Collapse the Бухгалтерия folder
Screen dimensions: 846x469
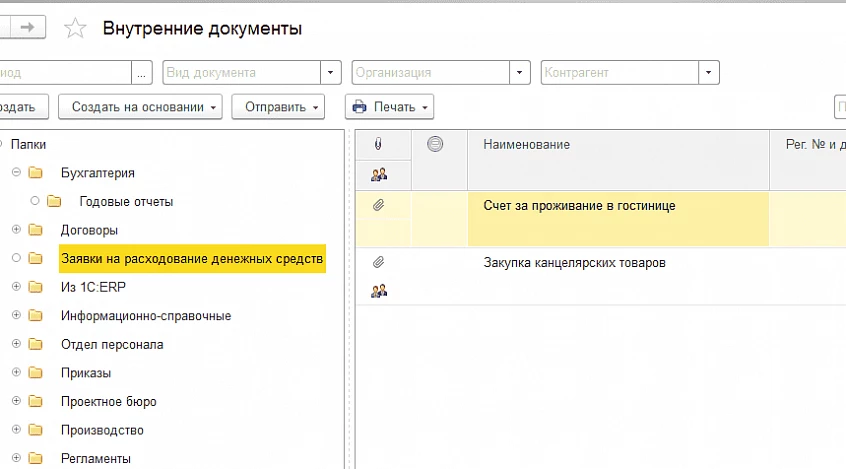[x=16, y=172]
